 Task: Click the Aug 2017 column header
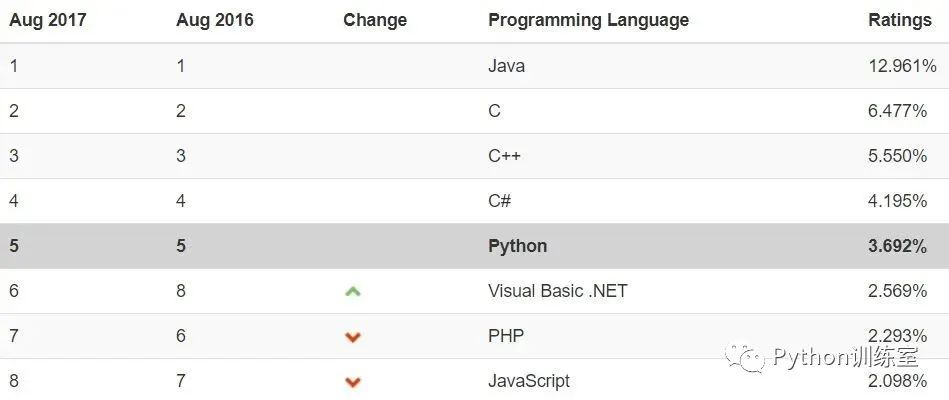click(47, 20)
